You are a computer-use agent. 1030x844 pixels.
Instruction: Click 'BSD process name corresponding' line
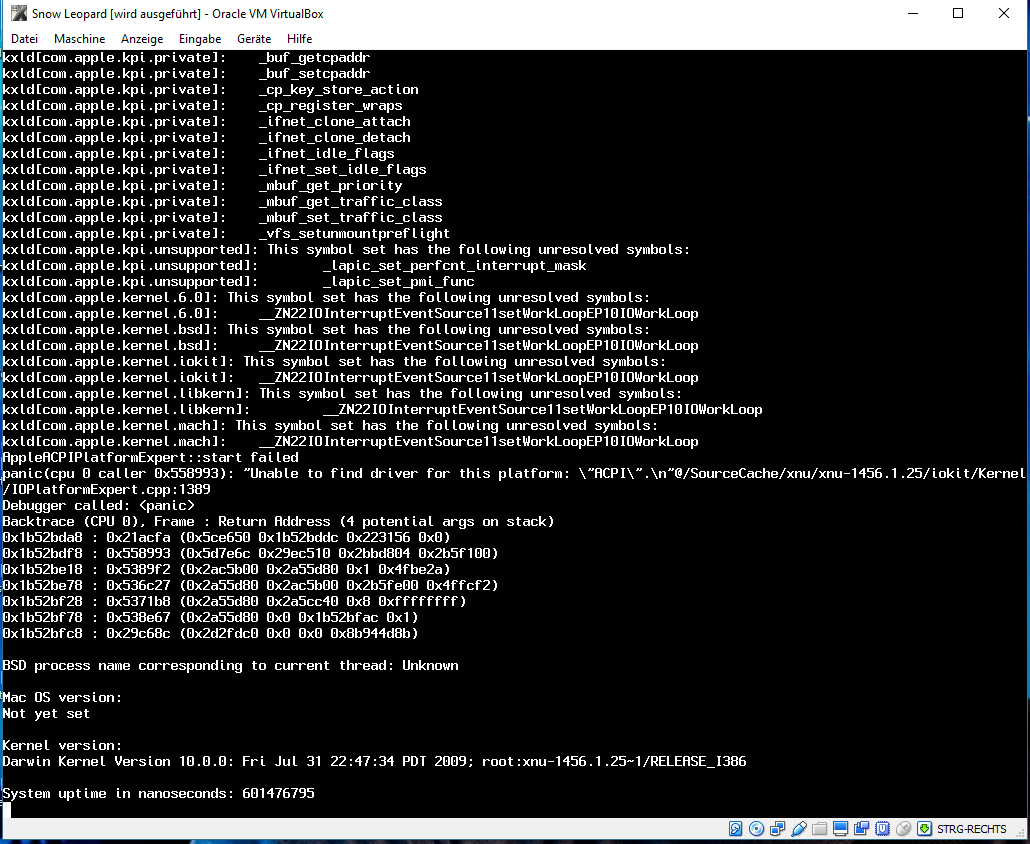pos(231,665)
